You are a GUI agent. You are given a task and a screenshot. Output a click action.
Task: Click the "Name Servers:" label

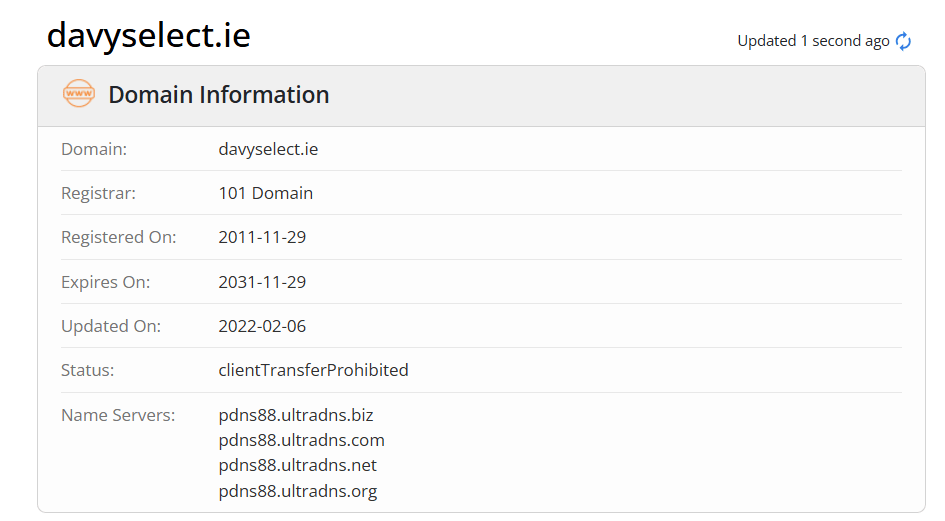[x=118, y=415]
